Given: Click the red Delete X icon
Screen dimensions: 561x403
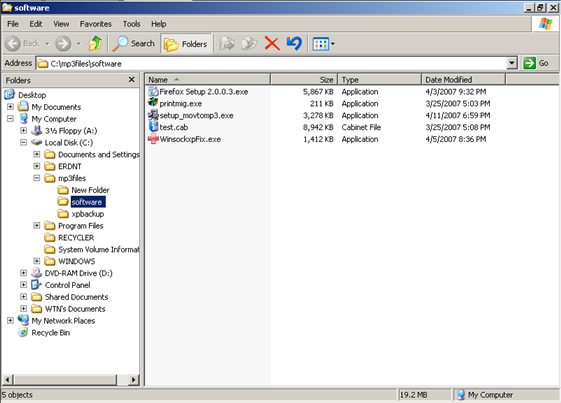Looking at the screenshot, I should [272, 44].
